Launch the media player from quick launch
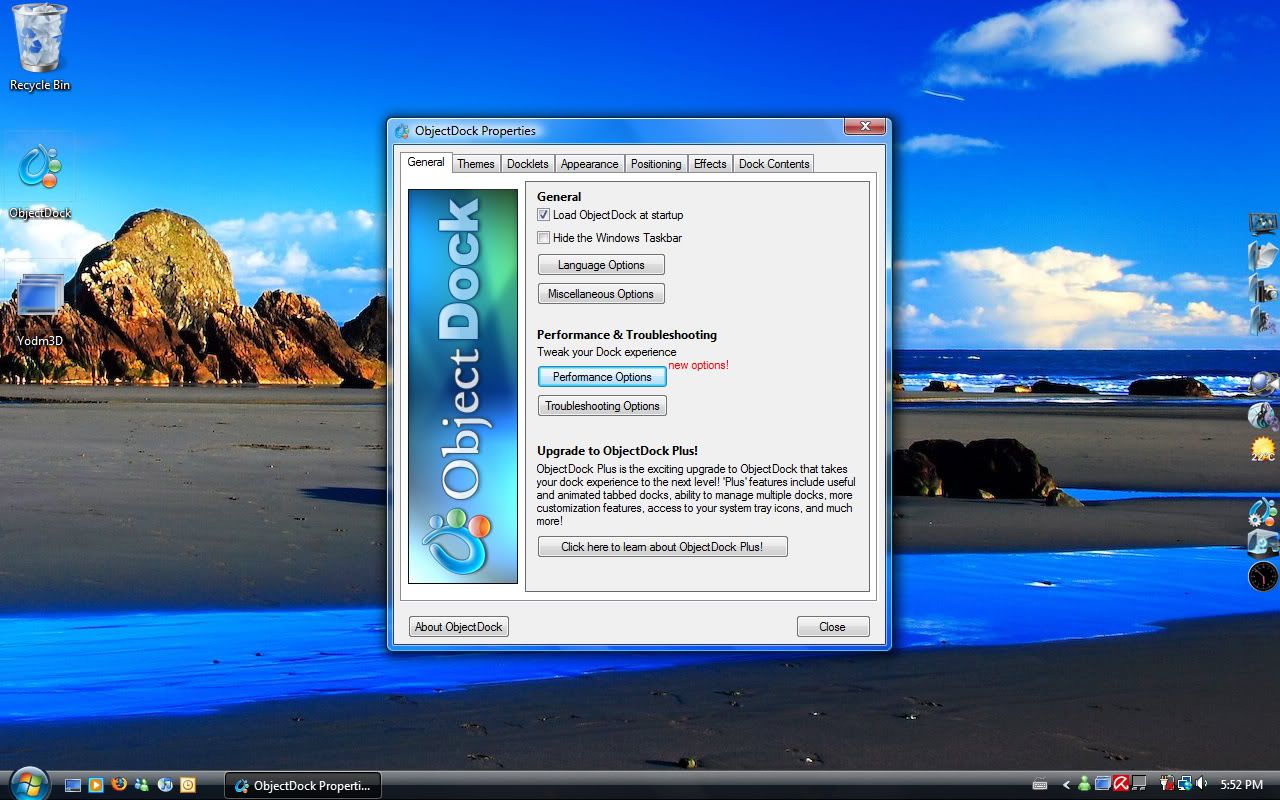This screenshot has height=800, width=1280. click(96, 785)
